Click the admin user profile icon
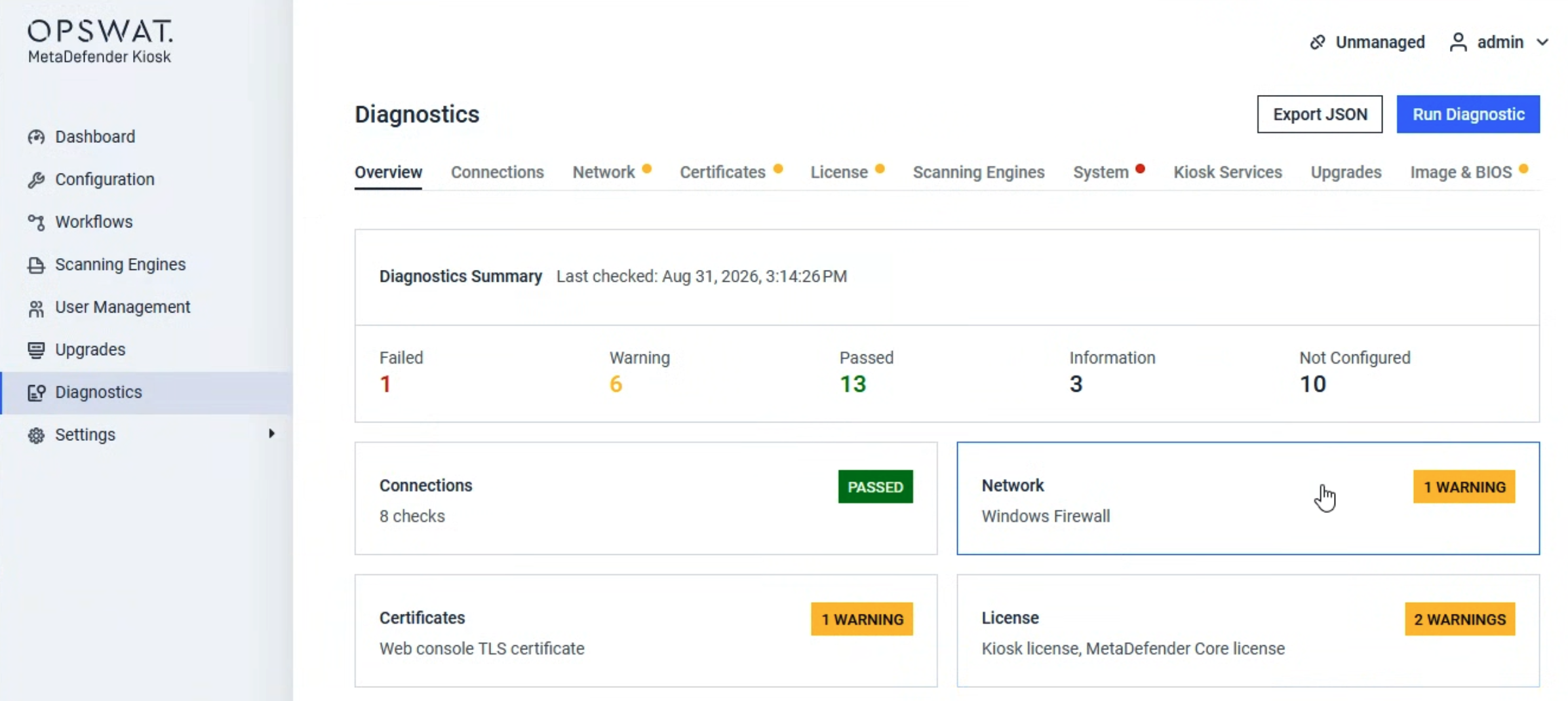The height and width of the screenshot is (701, 1568). click(x=1458, y=43)
